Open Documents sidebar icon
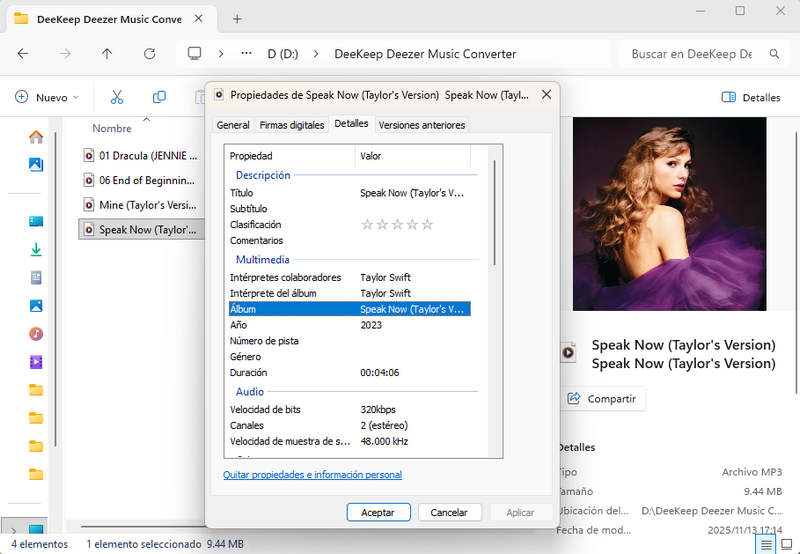Screen dimensions: 800x554 coord(36,278)
